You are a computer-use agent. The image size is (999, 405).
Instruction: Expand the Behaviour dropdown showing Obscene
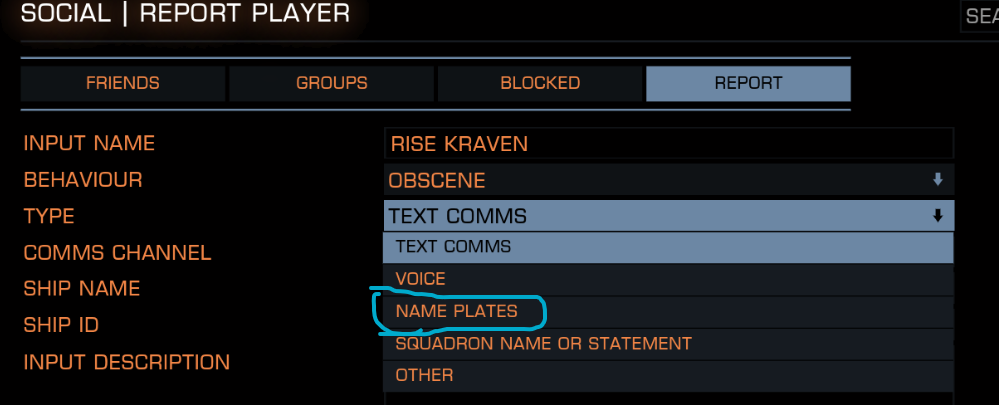pyautogui.click(x=660, y=180)
